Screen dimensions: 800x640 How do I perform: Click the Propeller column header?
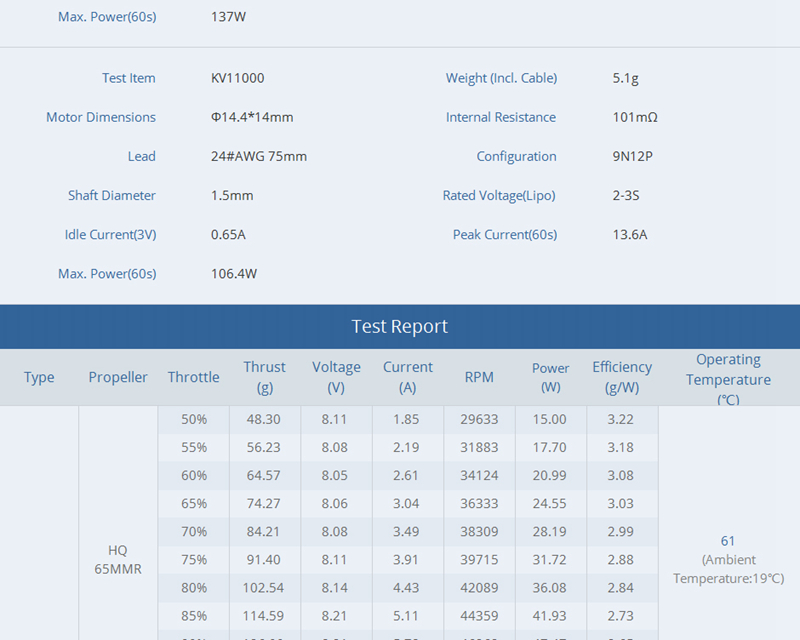click(x=118, y=377)
